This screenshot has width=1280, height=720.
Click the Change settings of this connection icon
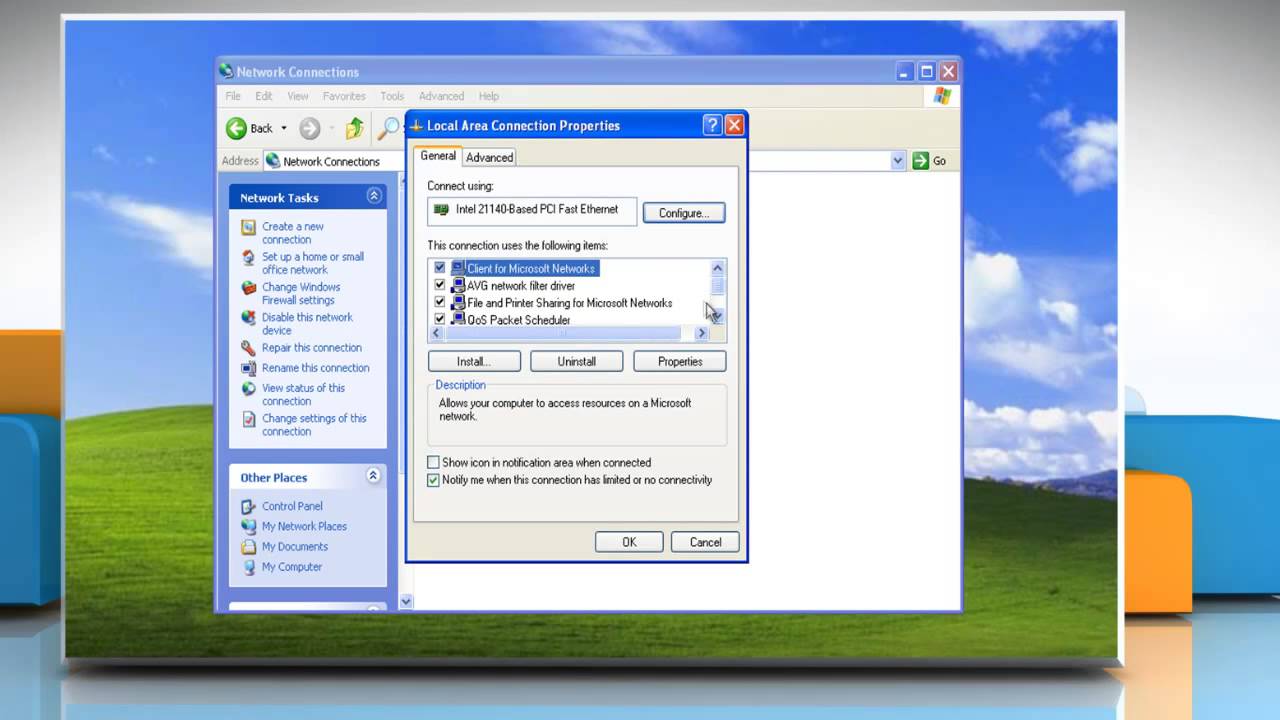pos(249,419)
